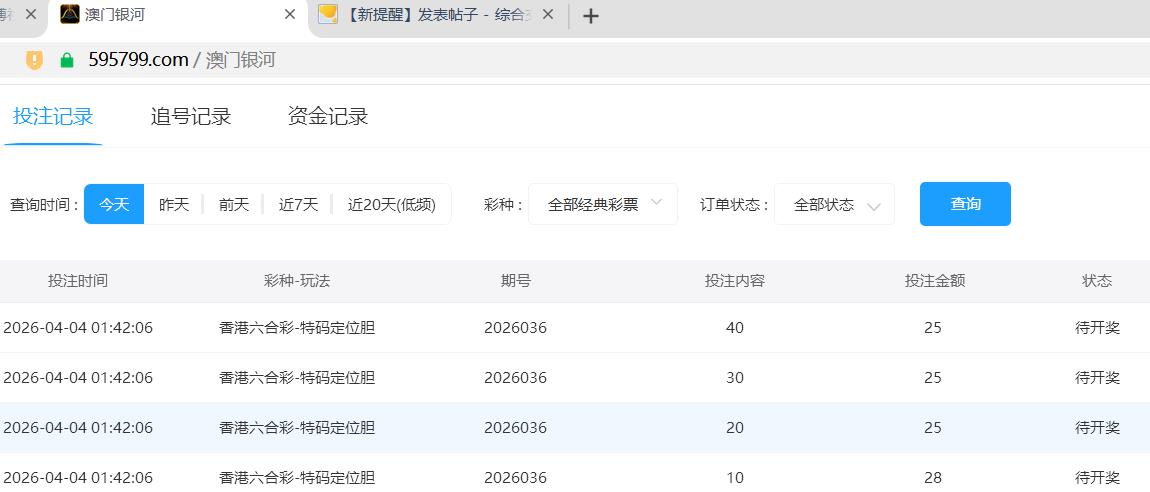Open the 追号记录 tab

point(191,117)
